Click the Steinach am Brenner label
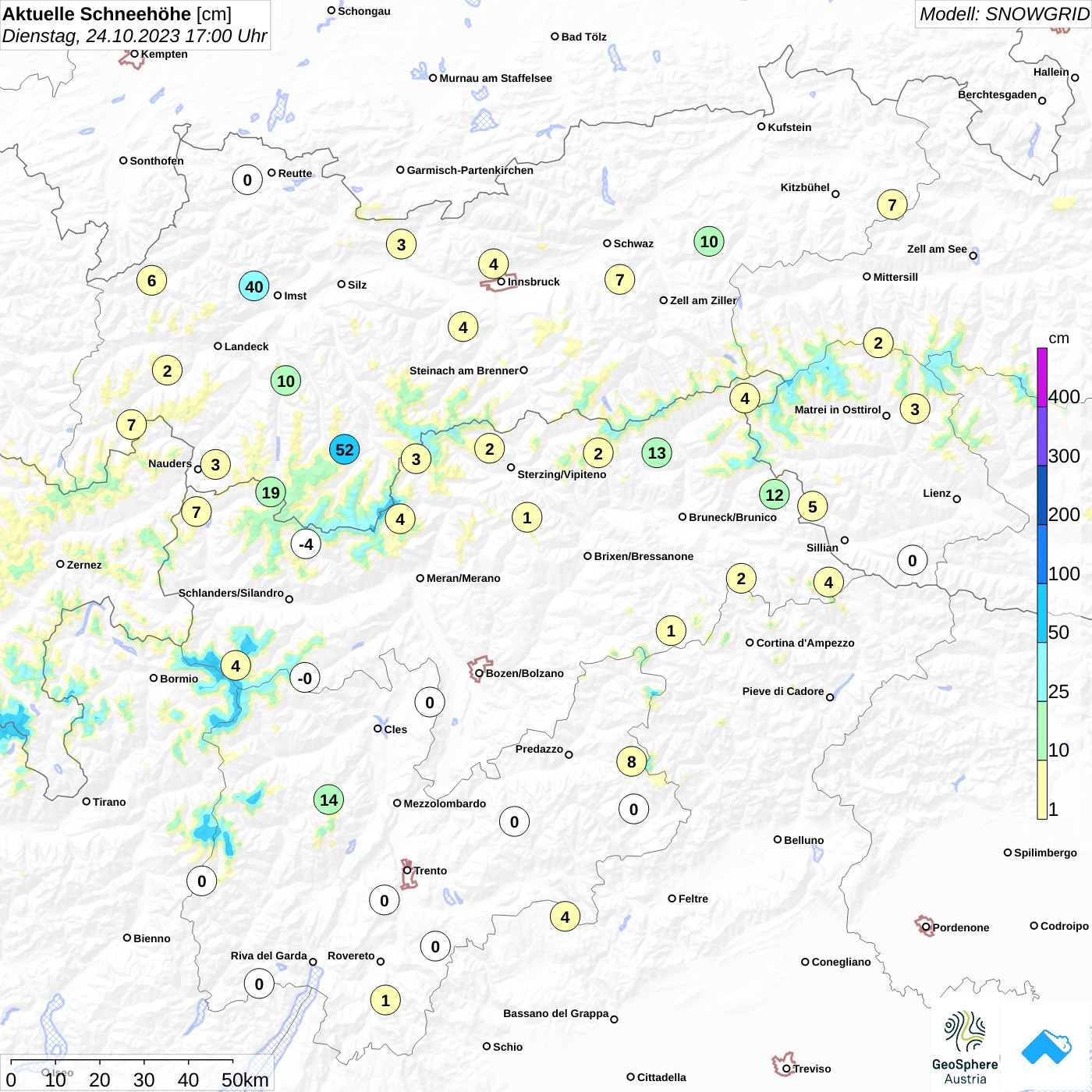This screenshot has height=1092, width=1092. tap(463, 370)
